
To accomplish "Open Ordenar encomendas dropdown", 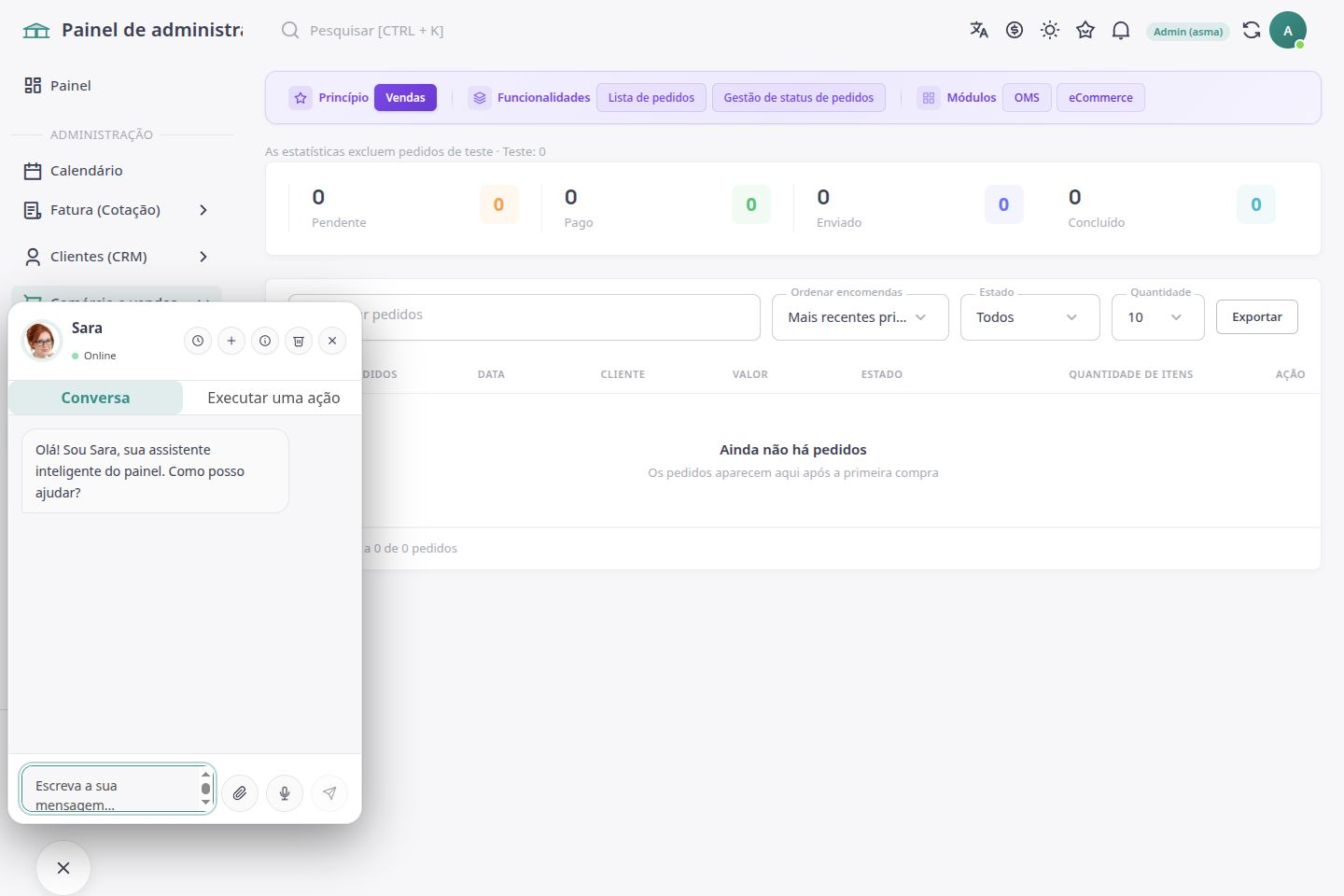I will pyautogui.click(x=861, y=317).
